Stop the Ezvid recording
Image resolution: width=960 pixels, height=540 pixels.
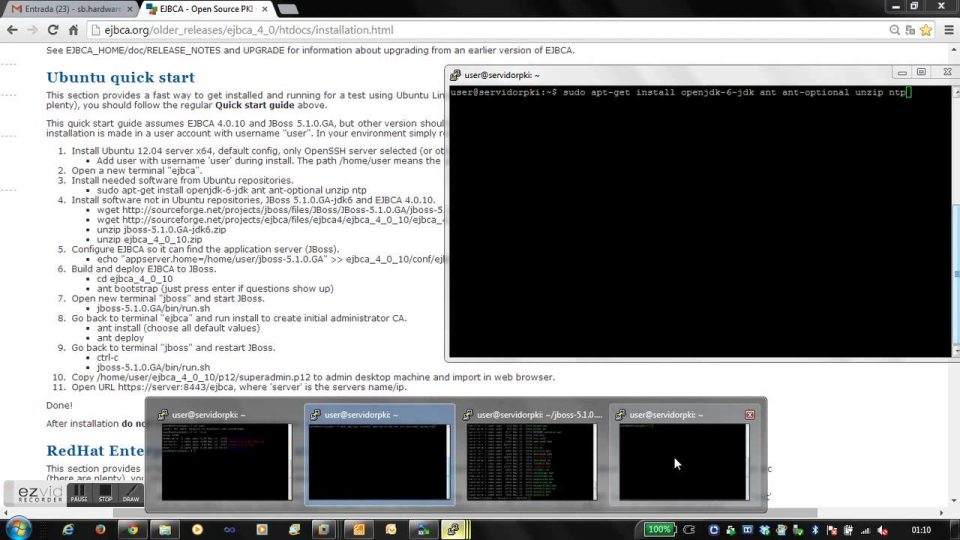pos(105,493)
